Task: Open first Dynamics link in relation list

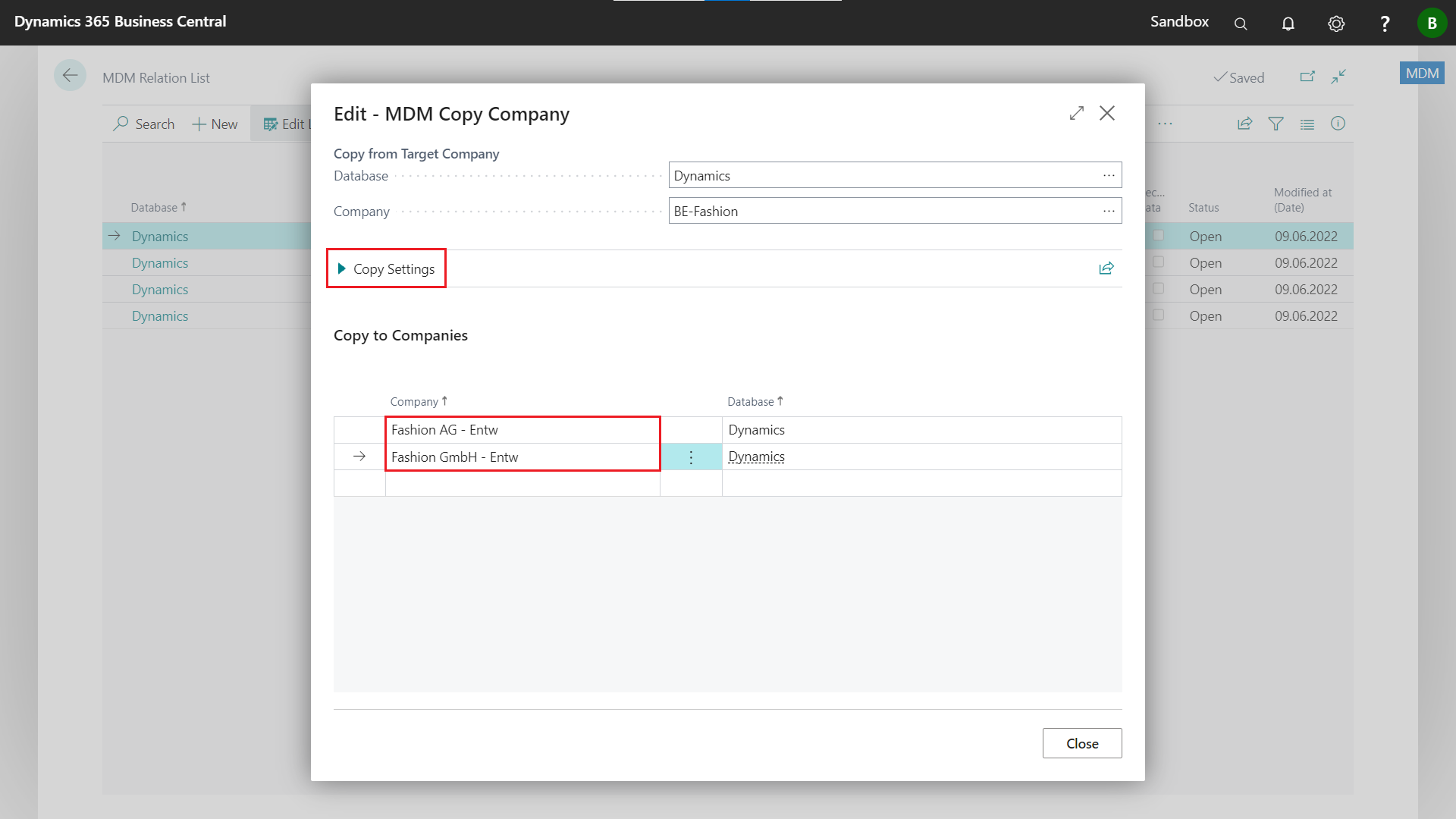Action: [160, 236]
